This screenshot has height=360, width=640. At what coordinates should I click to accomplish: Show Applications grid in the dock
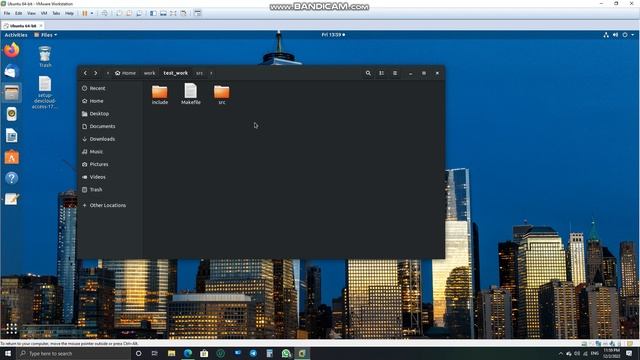(11, 328)
